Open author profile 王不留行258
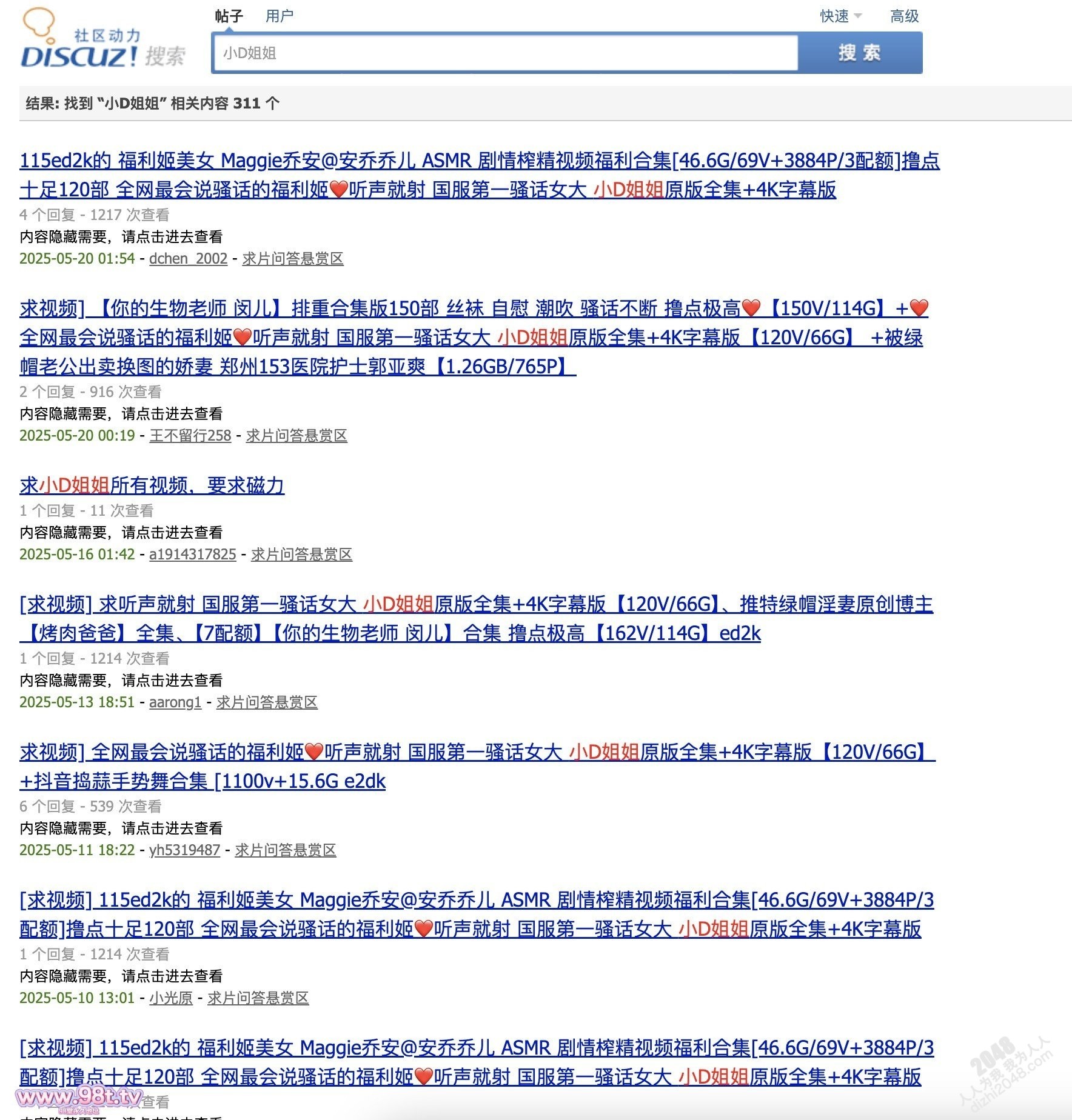Viewport: 1072px width, 1120px height. 190,436
